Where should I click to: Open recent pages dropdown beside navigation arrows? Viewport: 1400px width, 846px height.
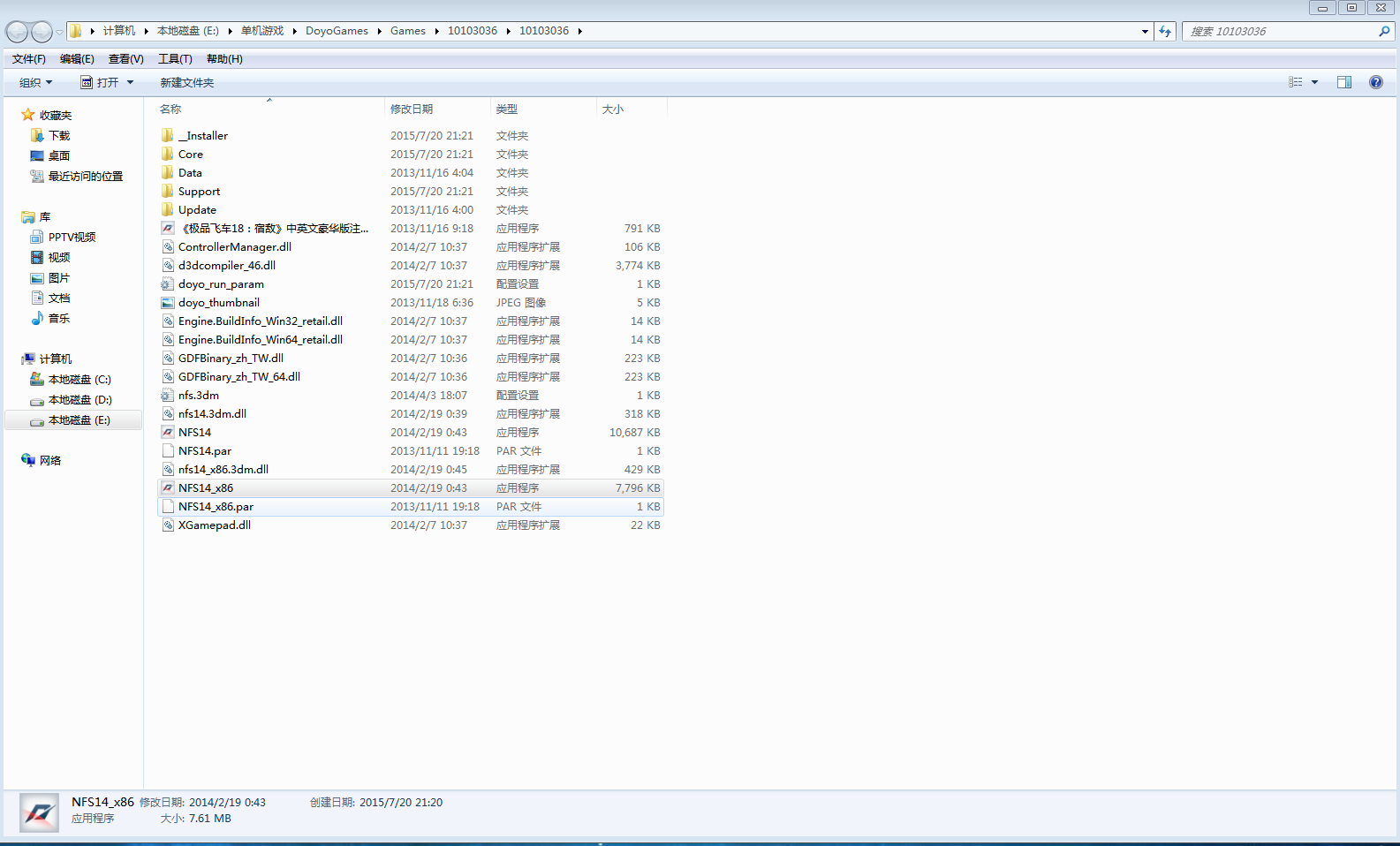tap(59, 32)
